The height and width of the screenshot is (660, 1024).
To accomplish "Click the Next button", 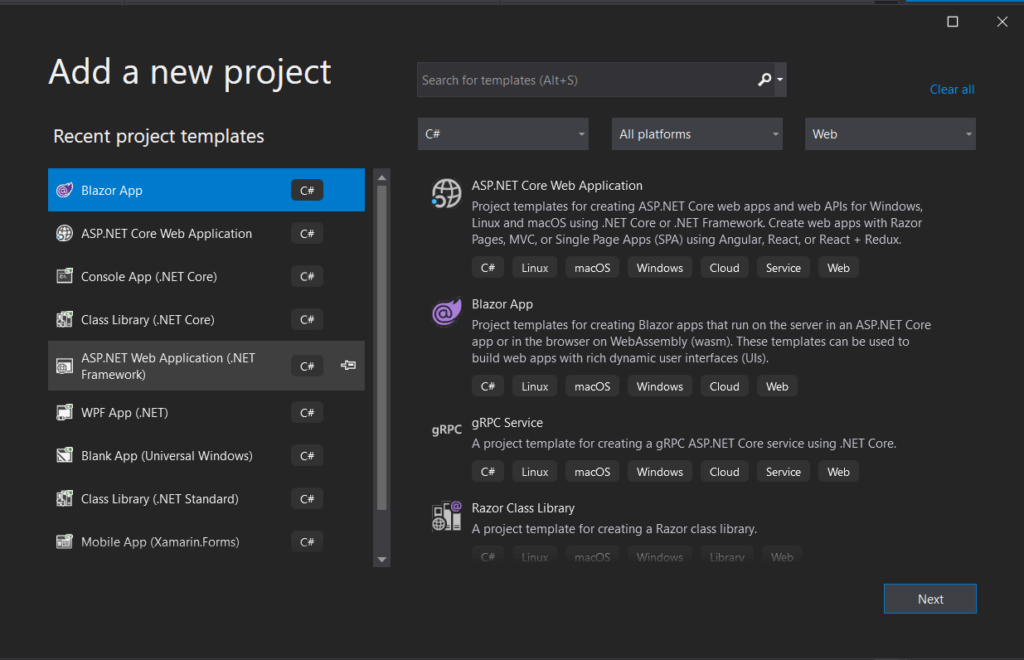I will pyautogui.click(x=930, y=599).
